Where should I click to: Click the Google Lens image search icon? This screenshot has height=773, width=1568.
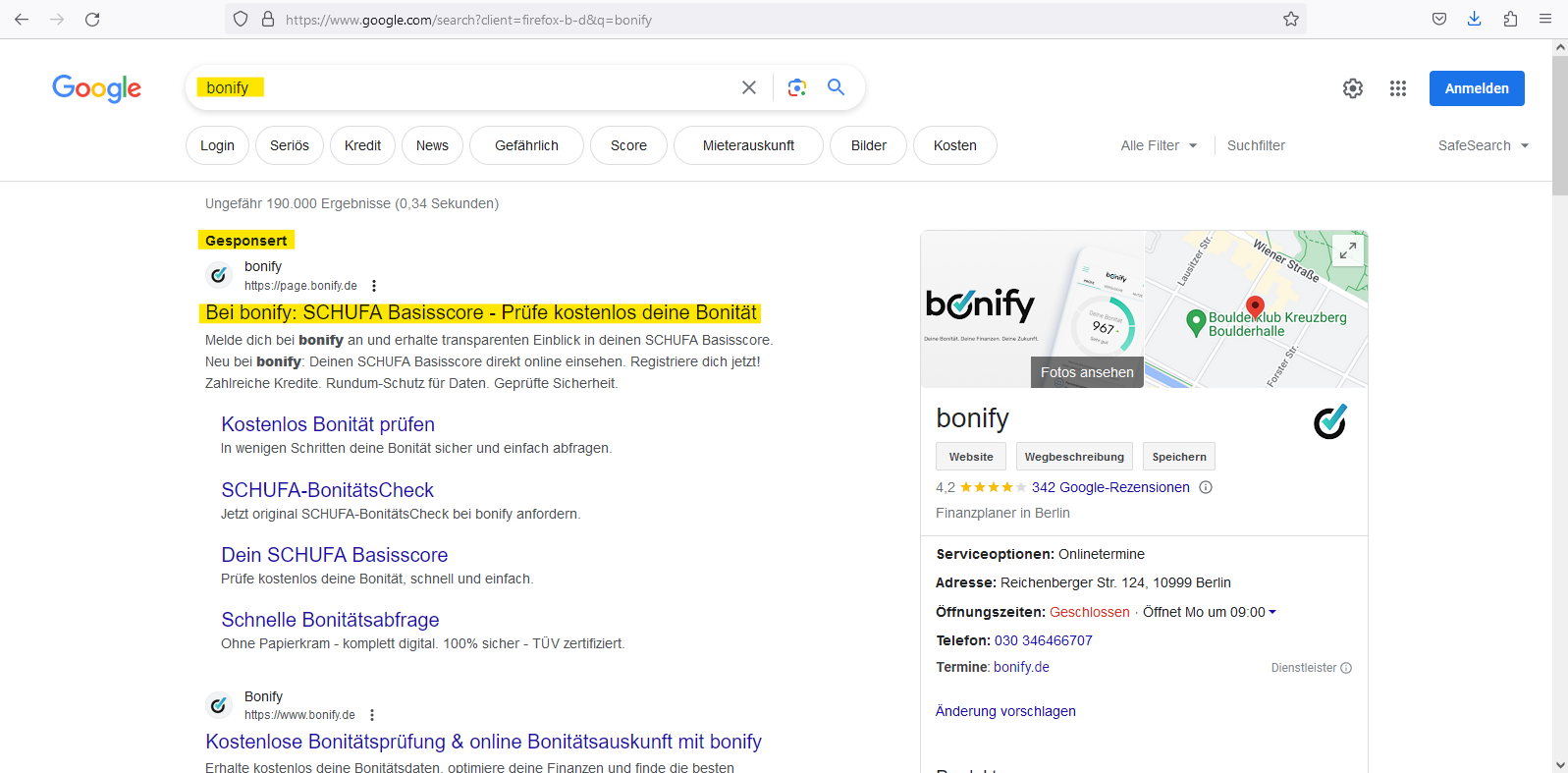click(797, 87)
